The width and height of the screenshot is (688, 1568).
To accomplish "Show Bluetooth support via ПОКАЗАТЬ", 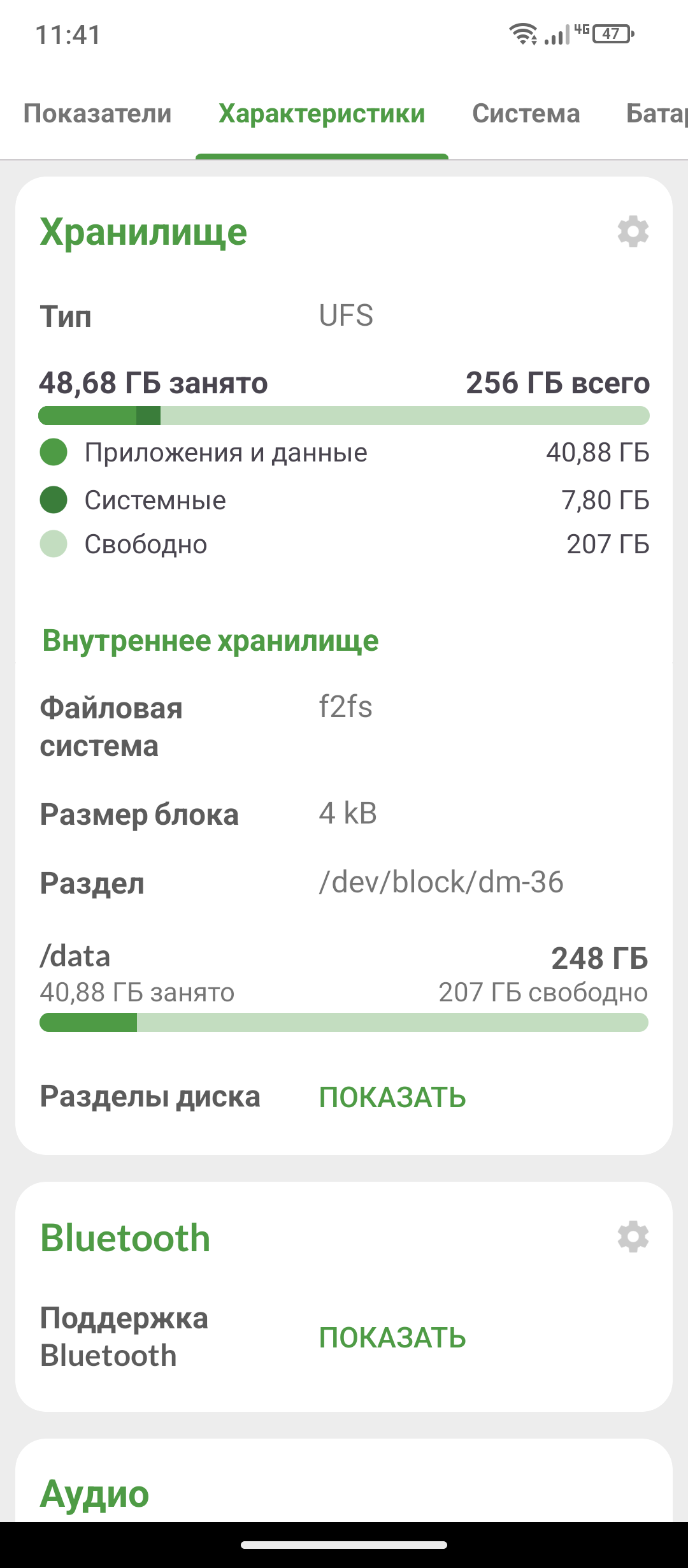I will point(392,1338).
